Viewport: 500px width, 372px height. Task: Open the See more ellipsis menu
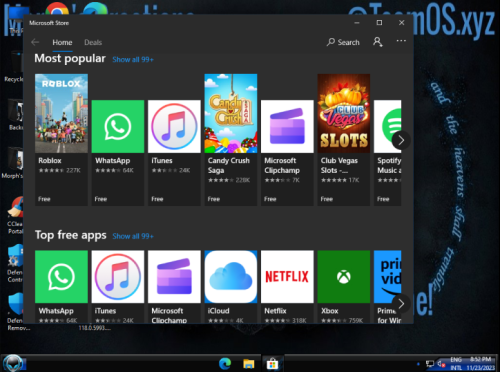click(x=401, y=41)
